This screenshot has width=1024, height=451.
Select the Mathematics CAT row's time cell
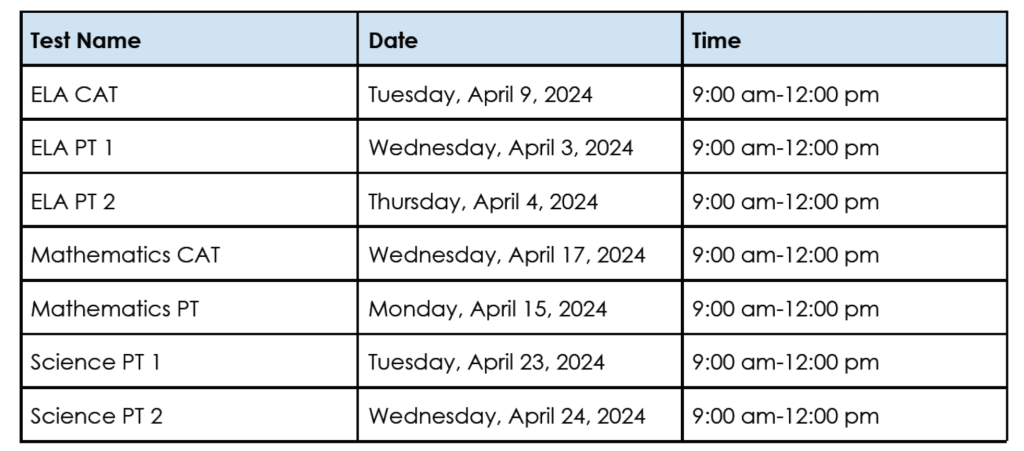[785, 255]
